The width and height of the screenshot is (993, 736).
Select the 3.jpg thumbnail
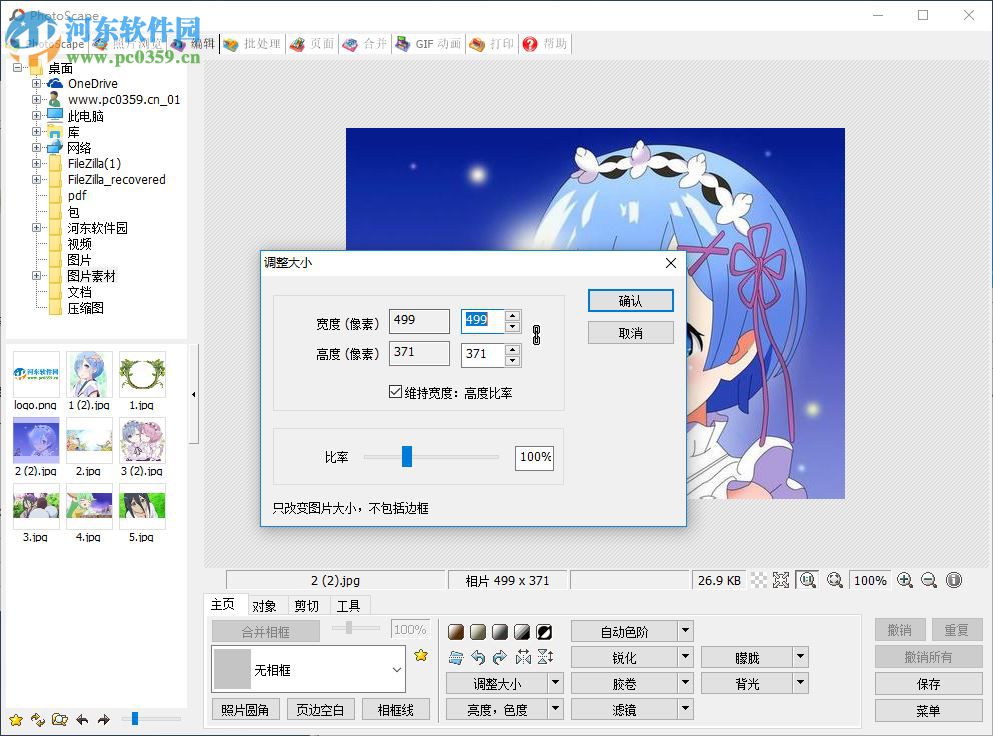click(35, 507)
